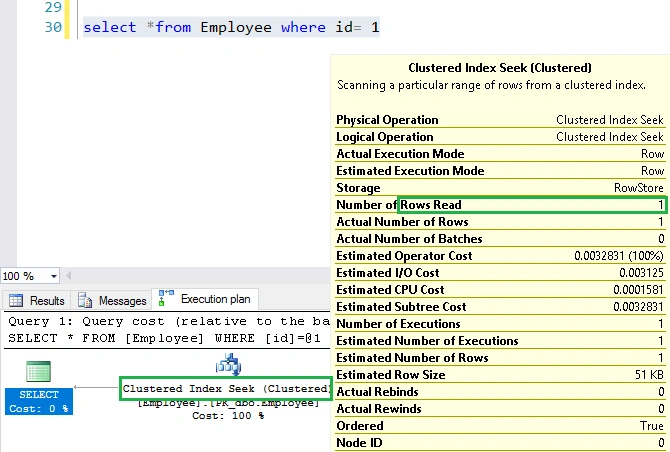Viewport: 670px width, 452px height.
Task: Click the [Employee].[PK_dbo.Employee] text
Action: pos(229,403)
